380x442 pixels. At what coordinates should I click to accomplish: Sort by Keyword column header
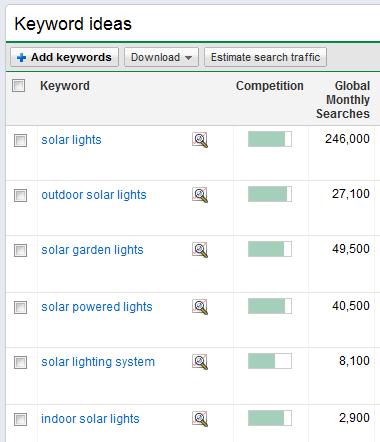pos(65,86)
